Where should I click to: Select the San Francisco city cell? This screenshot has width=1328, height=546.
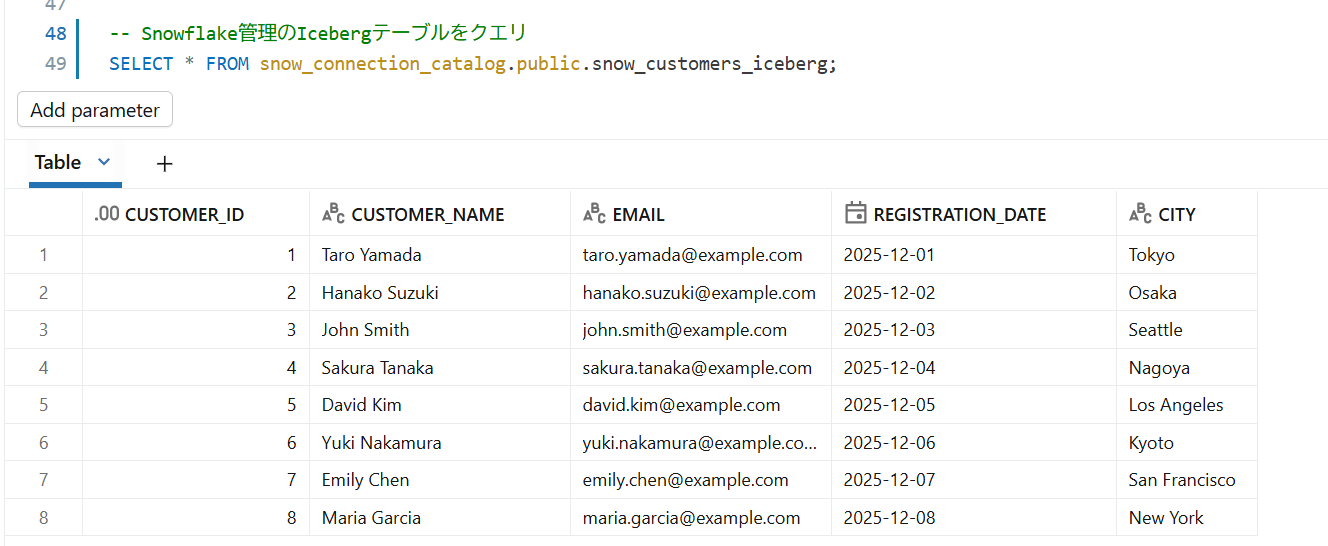[1182, 480]
